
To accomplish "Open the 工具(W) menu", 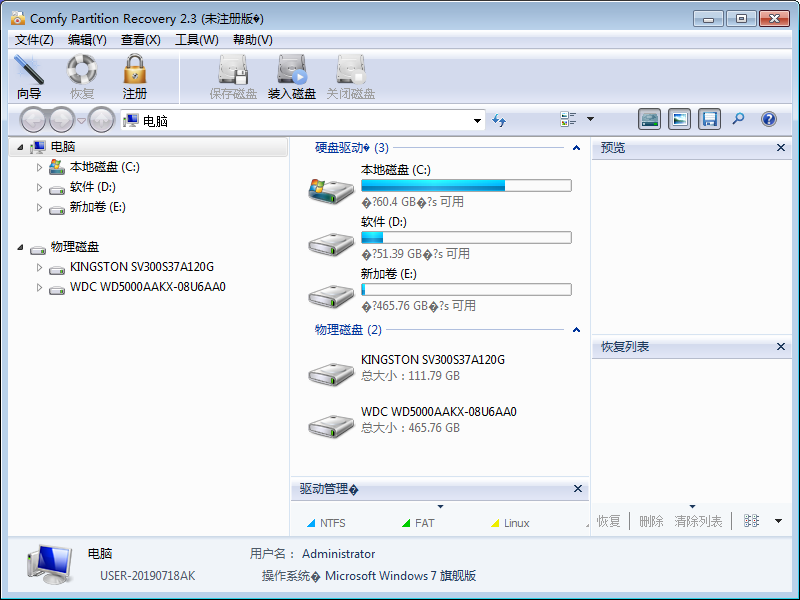I will 197,40.
